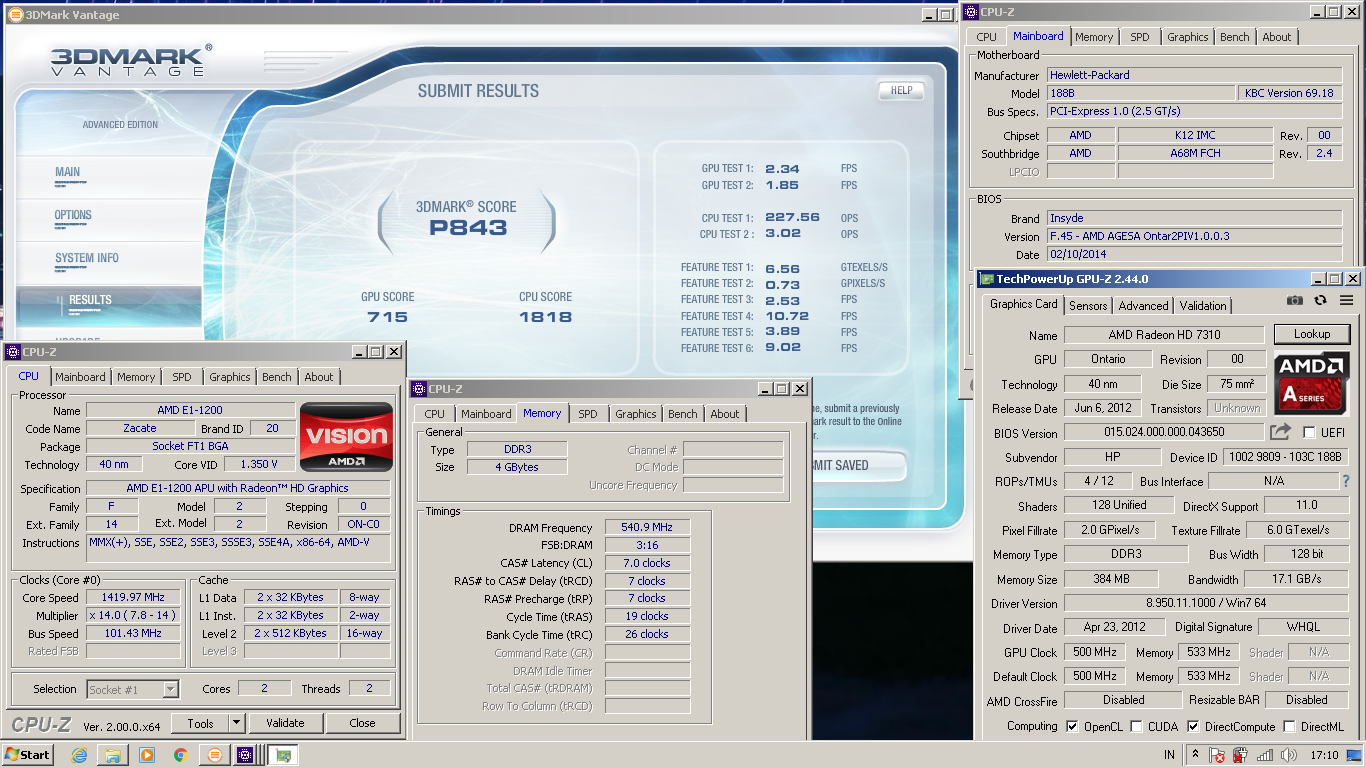The image size is (1366, 768).
Task: Switch to GPU-Z taskbar button
Action: pyautogui.click(x=284, y=755)
